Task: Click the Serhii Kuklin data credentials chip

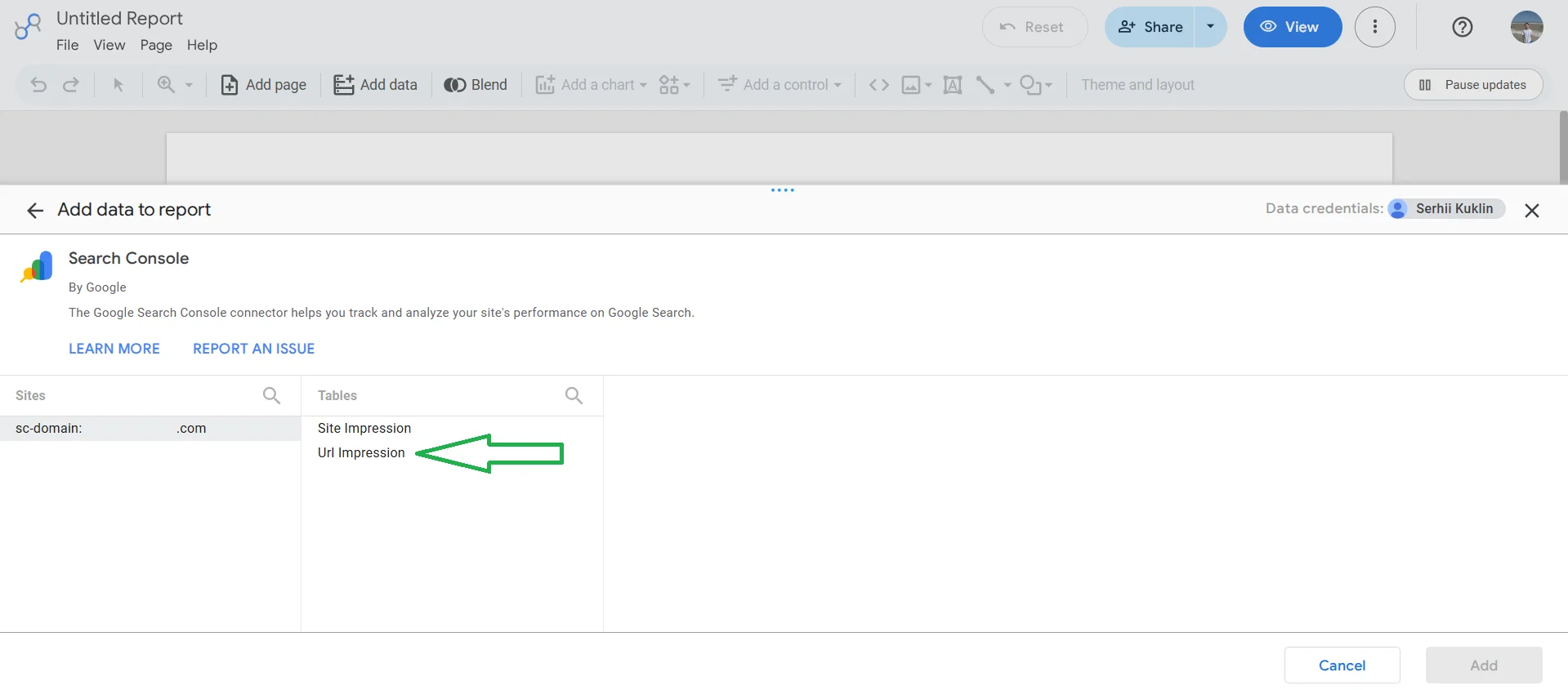Action: pos(1446,209)
